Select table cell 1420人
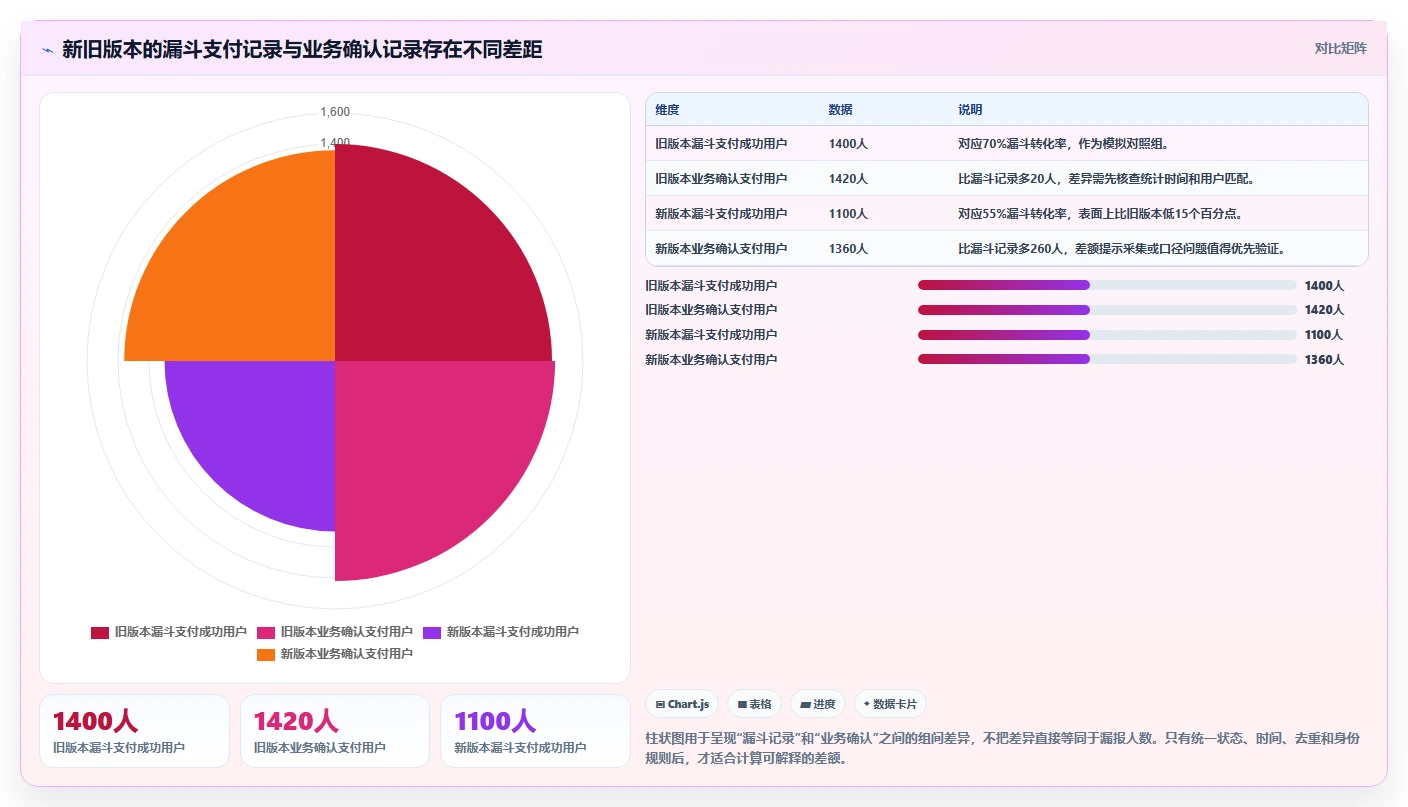Screen dimensions: 1408x807 848,179
